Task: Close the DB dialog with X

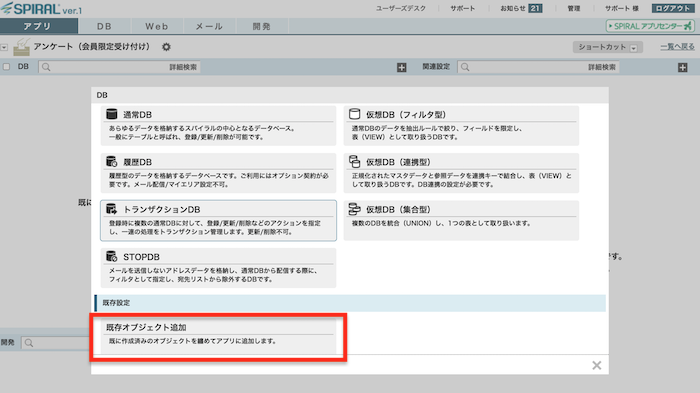Action: click(597, 365)
